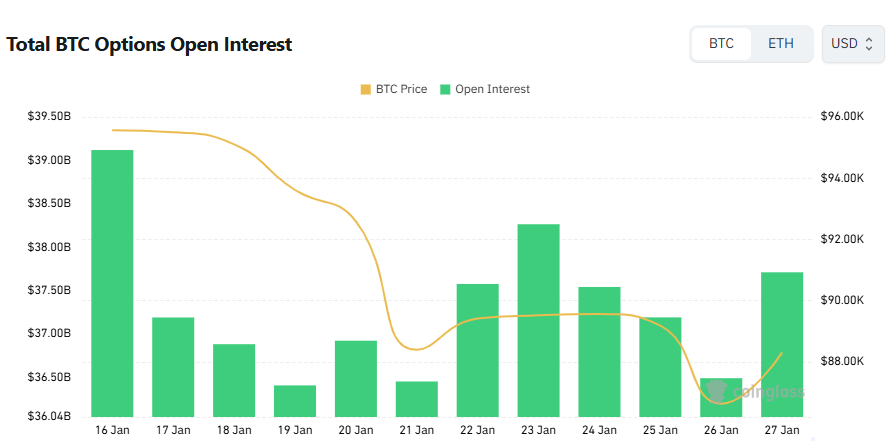892x441 pixels.
Task: Click the 22 Jan open interest bar
Action: 478,350
